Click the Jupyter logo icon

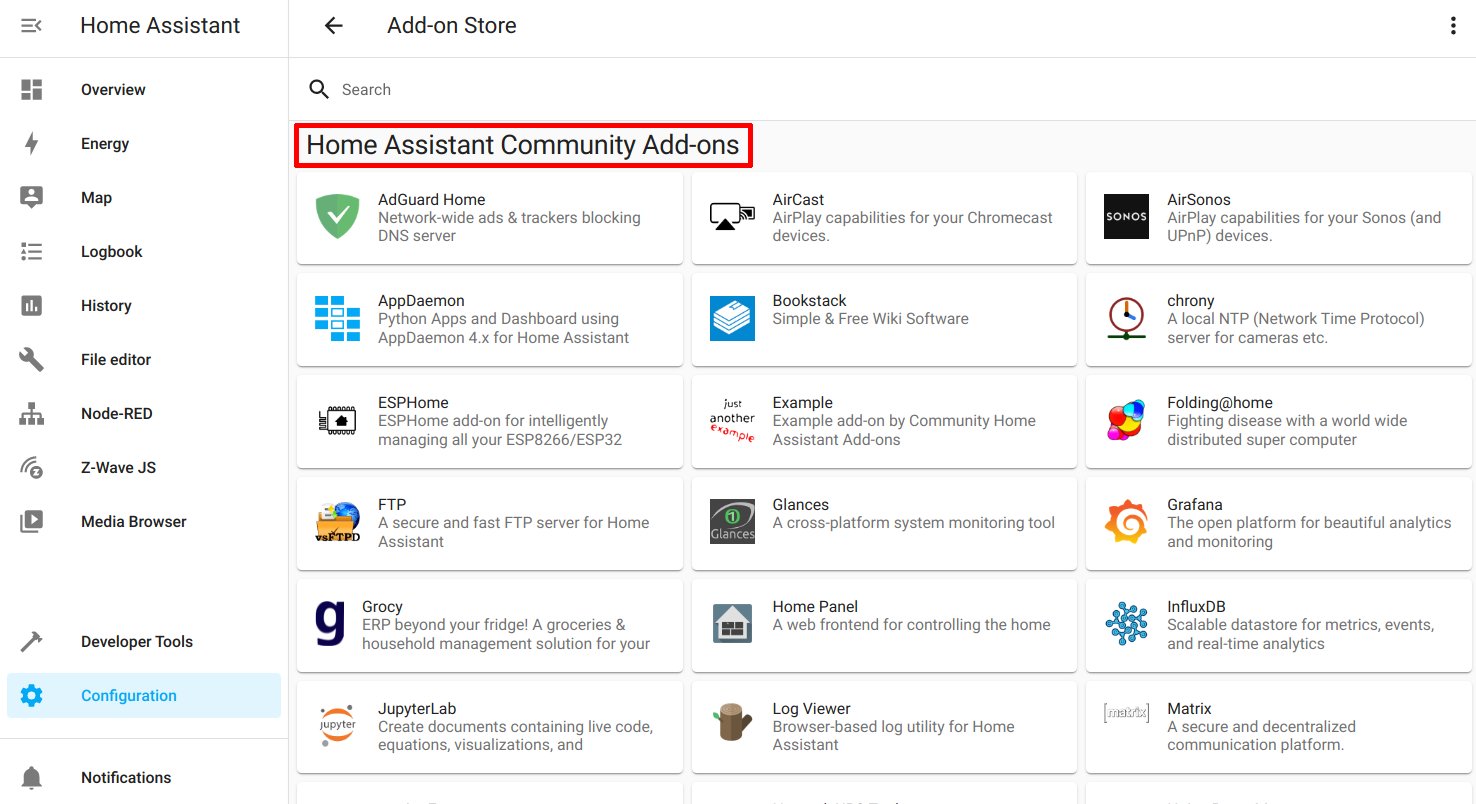[x=337, y=726]
